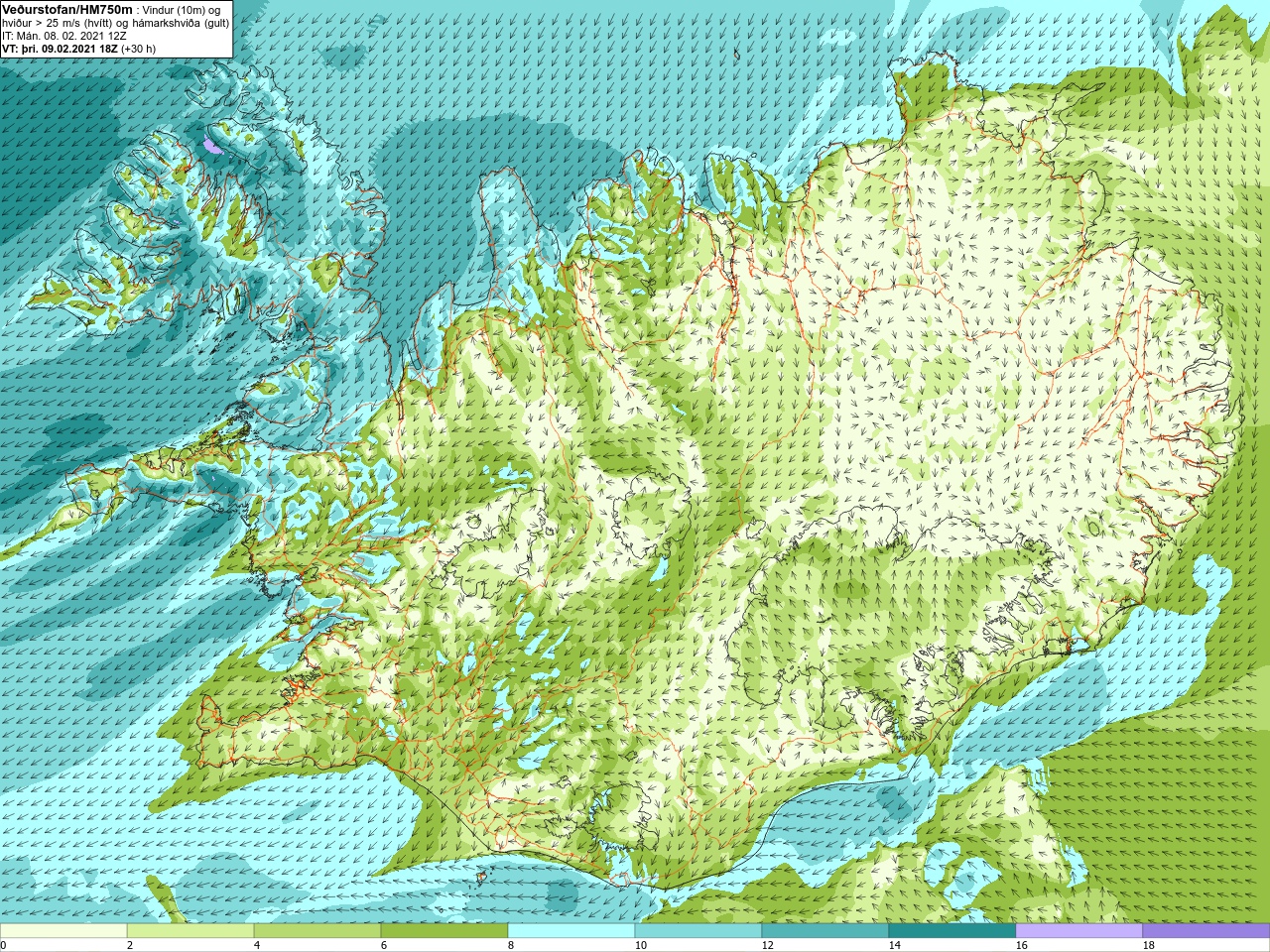This screenshot has height=952, width=1270.
Task: Click the 'Vindur (10m) og' label
Action: 183,10
